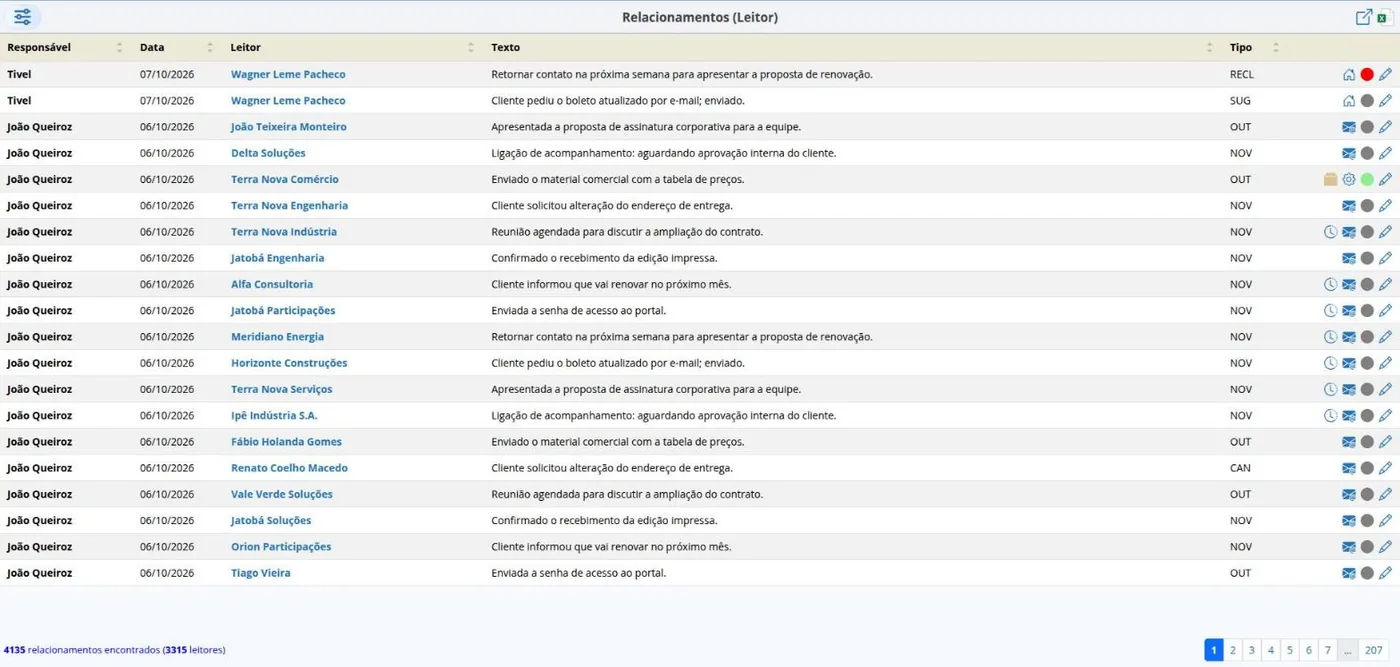Click the clock icon in Terra Nova Serviços row
This screenshot has height=667, width=1400.
(1331, 389)
